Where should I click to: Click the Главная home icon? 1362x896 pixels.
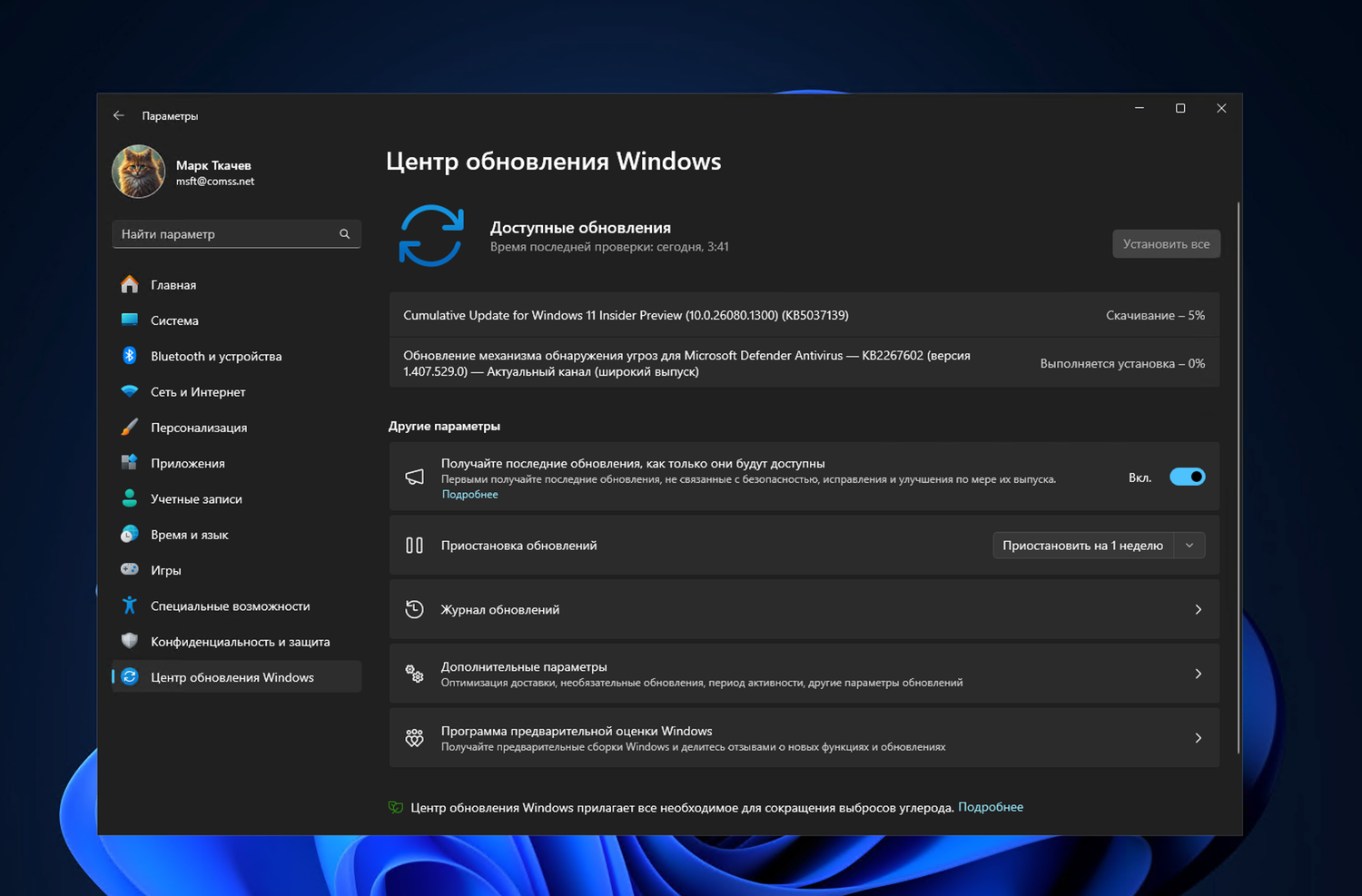click(x=130, y=284)
